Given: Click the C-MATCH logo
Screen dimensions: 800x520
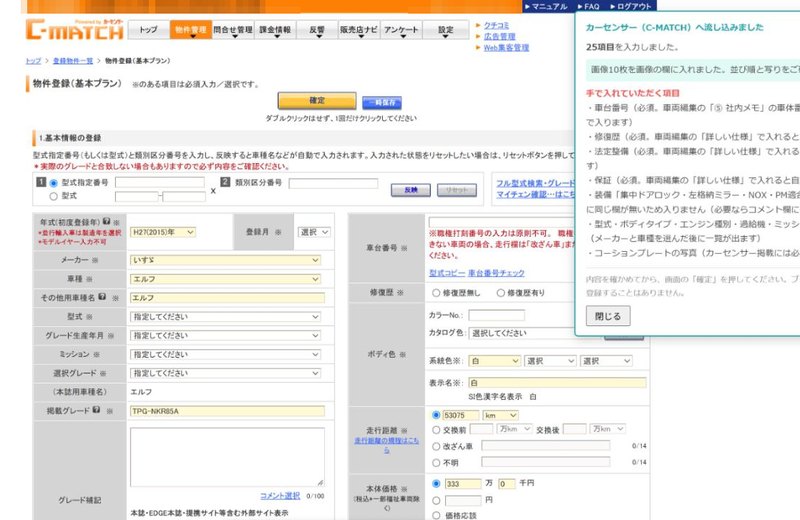Looking at the screenshot, I should (x=74, y=30).
